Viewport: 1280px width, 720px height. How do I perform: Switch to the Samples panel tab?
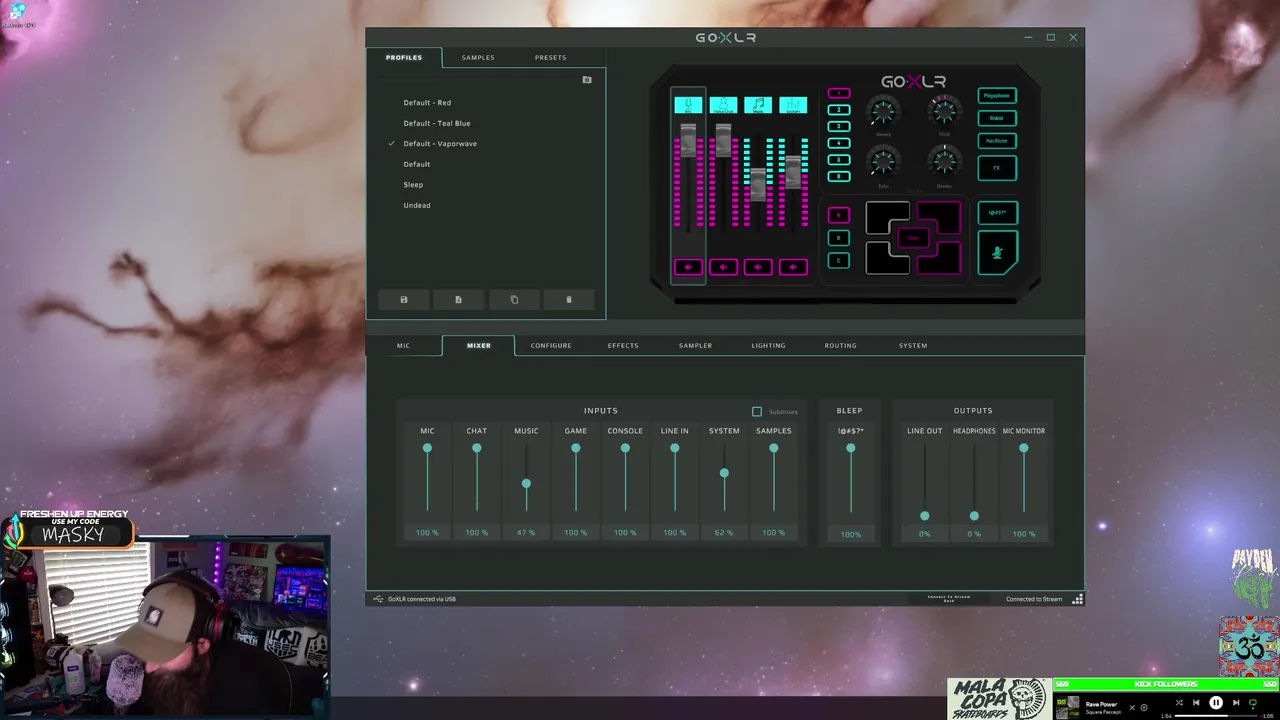coord(478,58)
